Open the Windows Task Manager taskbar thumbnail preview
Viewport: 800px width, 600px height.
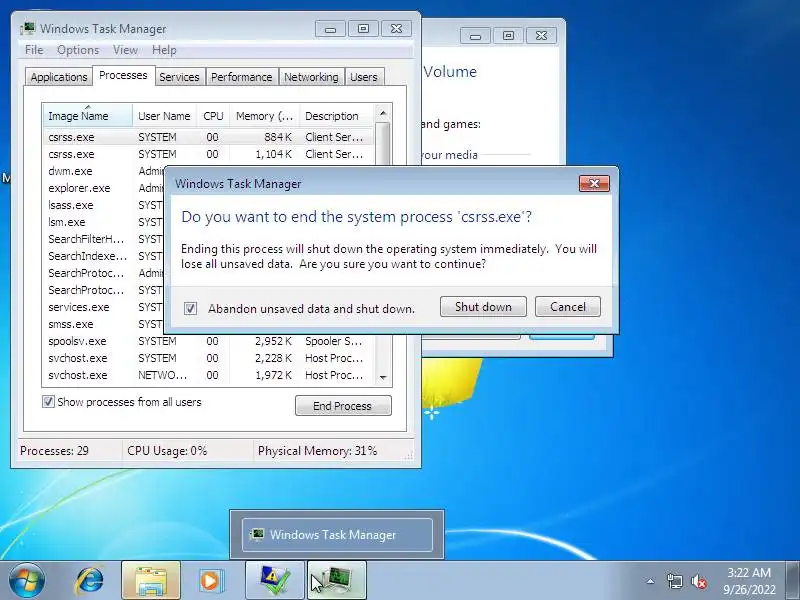[x=337, y=535]
